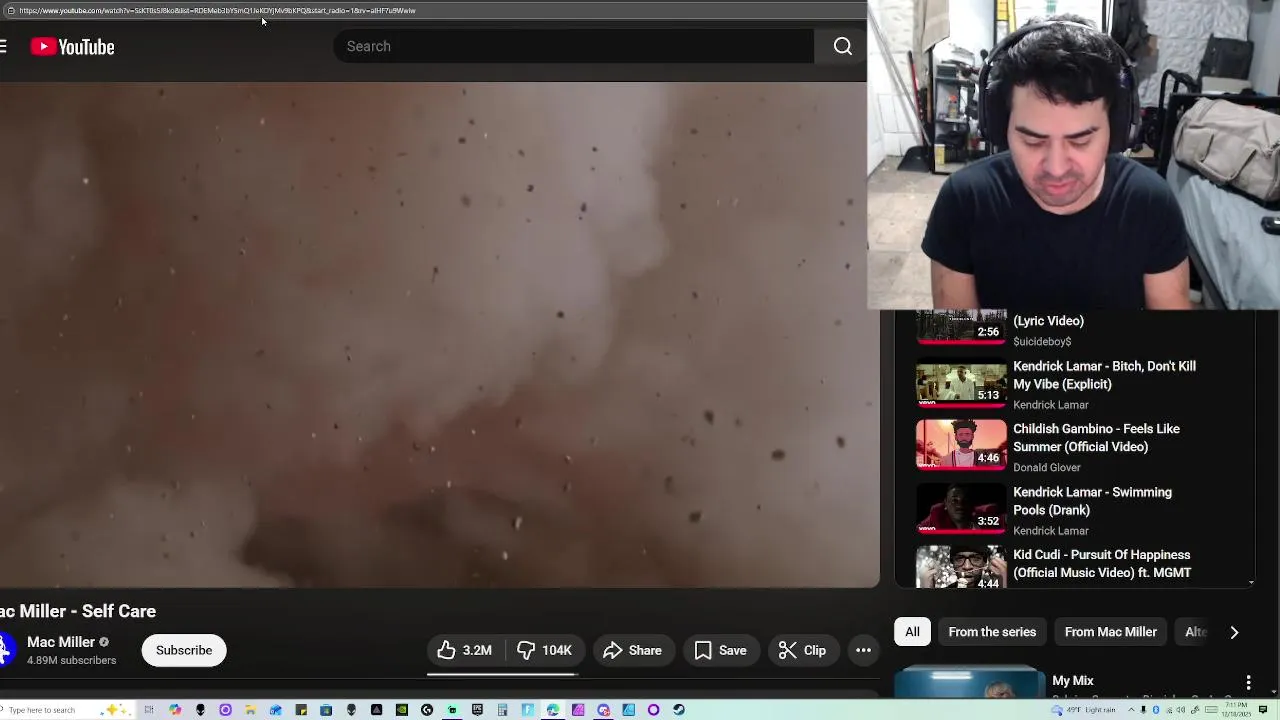Open the Swimming Pools thumbnail
Viewport: 1280px width, 720px height.
(961, 507)
